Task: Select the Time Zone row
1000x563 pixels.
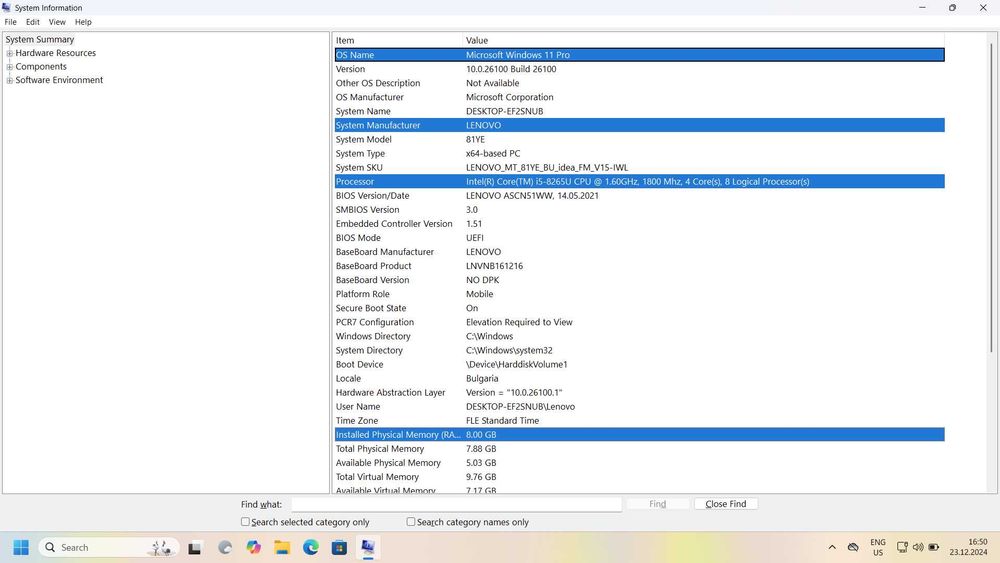Action: 639,420
